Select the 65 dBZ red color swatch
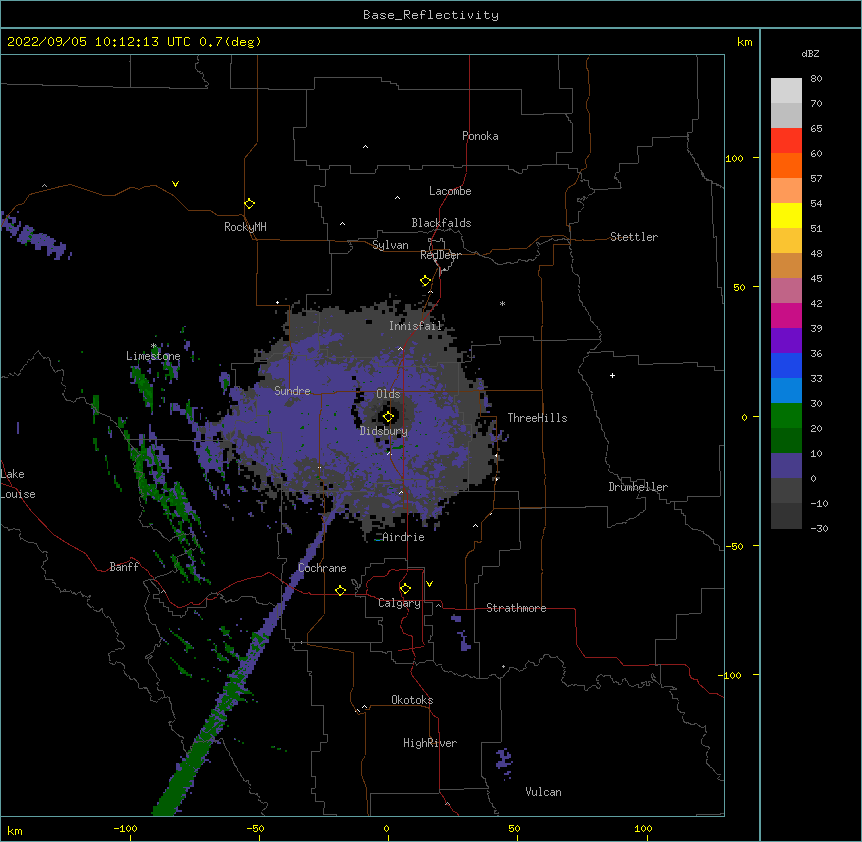Image resolution: width=862 pixels, height=842 pixels. (x=786, y=141)
